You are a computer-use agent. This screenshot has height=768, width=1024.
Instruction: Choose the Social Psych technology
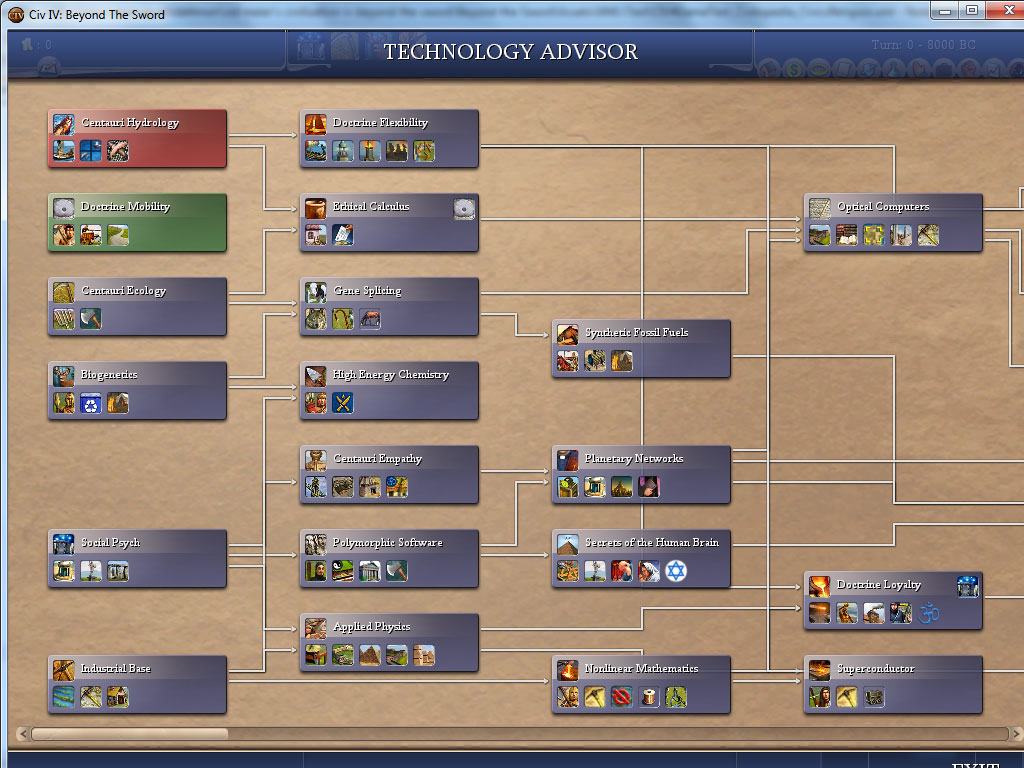[x=138, y=559]
